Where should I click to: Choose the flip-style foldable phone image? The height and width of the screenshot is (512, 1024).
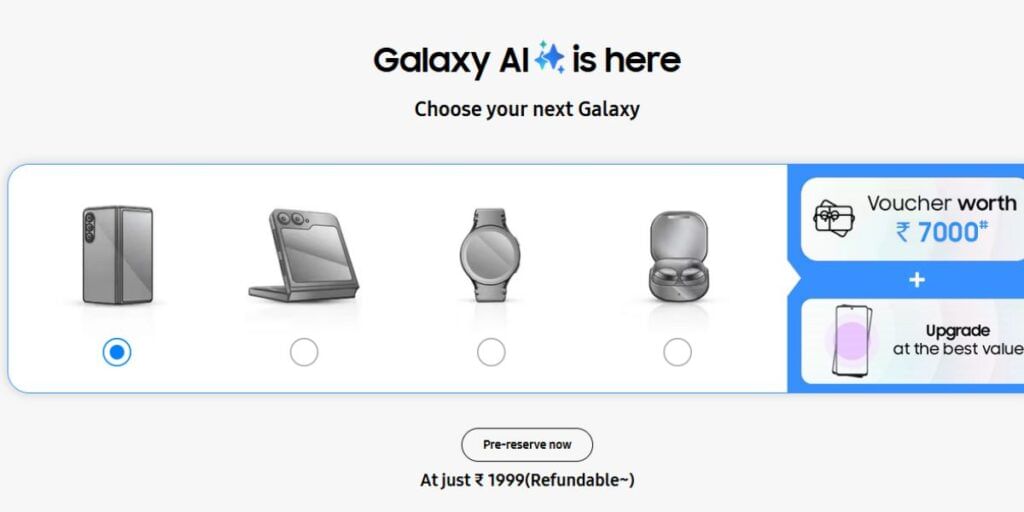click(304, 255)
